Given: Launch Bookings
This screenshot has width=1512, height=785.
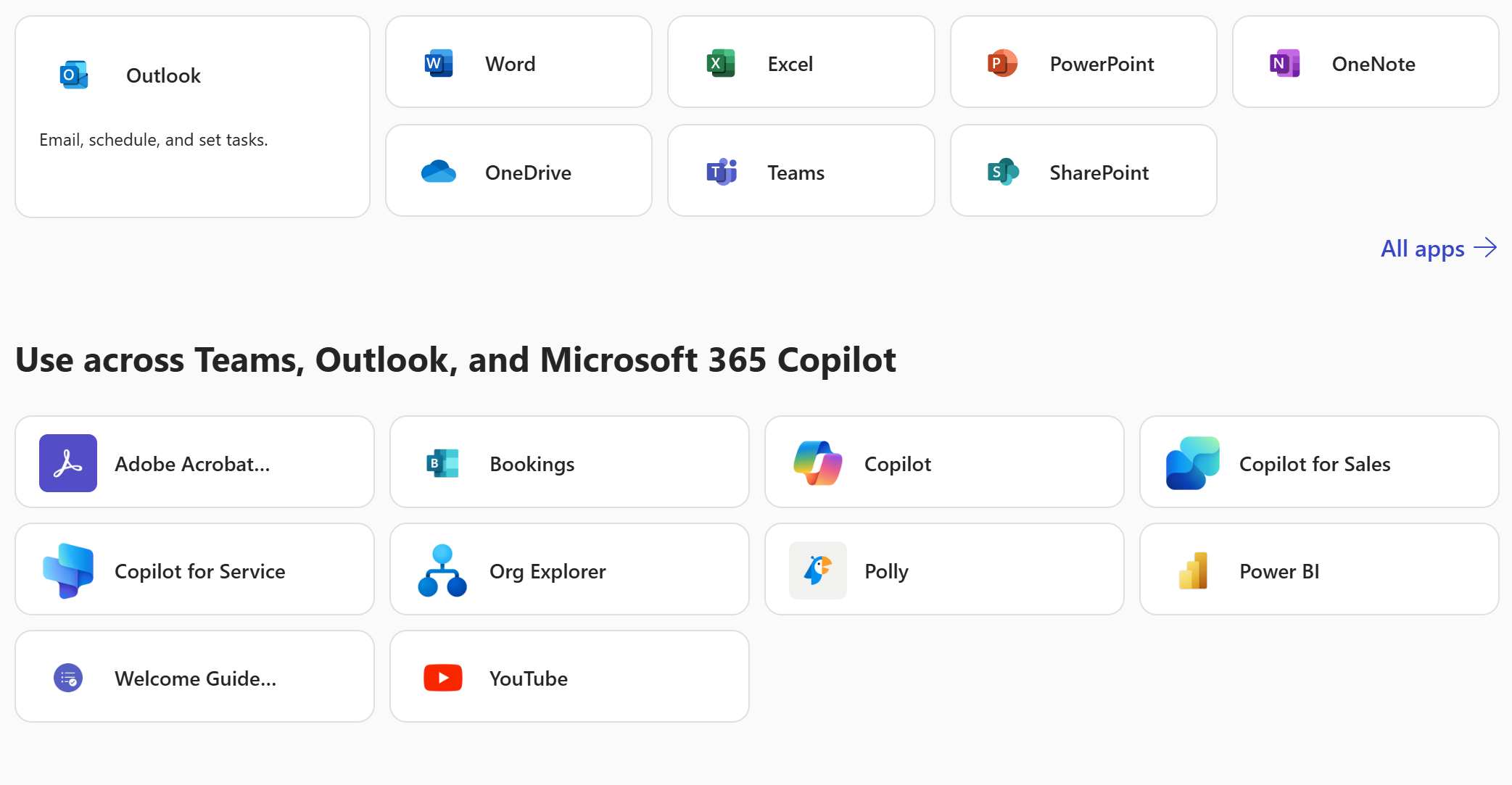Looking at the screenshot, I should click(569, 462).
